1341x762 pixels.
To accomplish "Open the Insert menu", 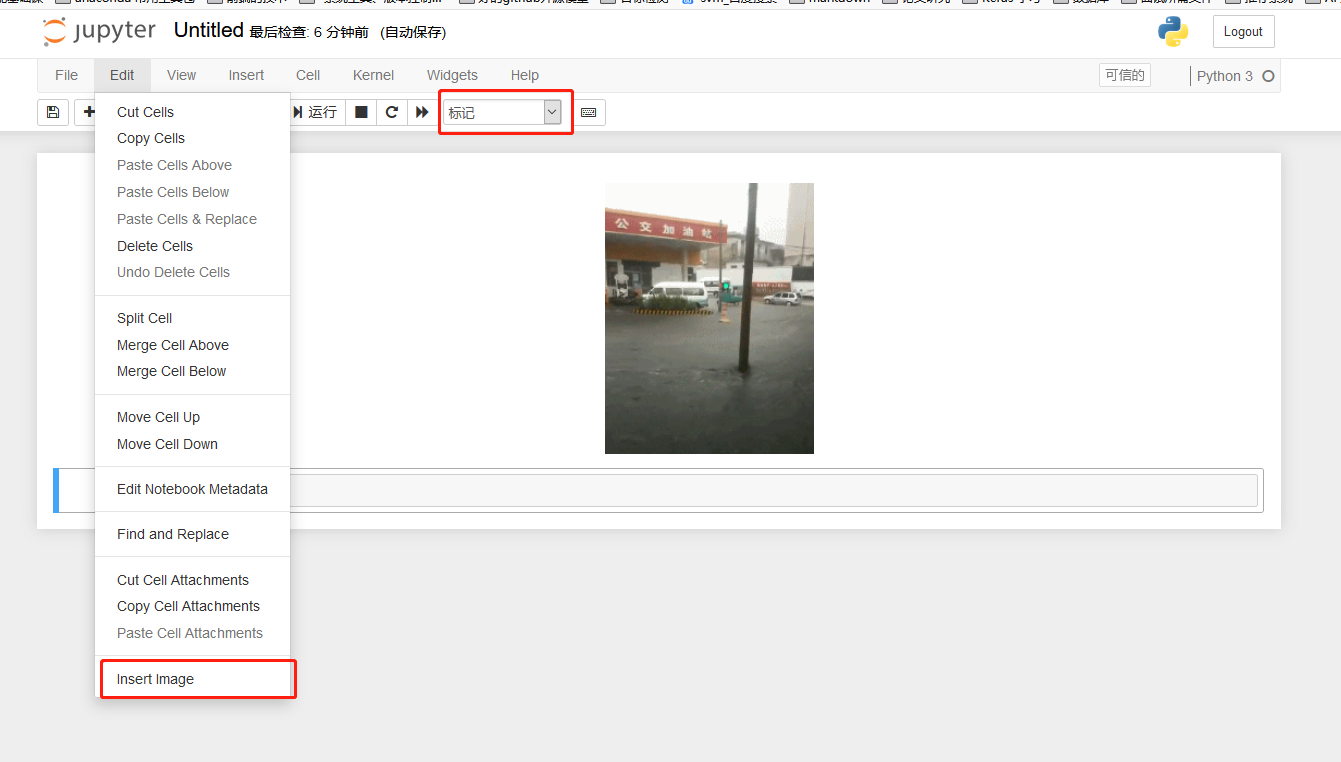I will (x=246, y=75).
